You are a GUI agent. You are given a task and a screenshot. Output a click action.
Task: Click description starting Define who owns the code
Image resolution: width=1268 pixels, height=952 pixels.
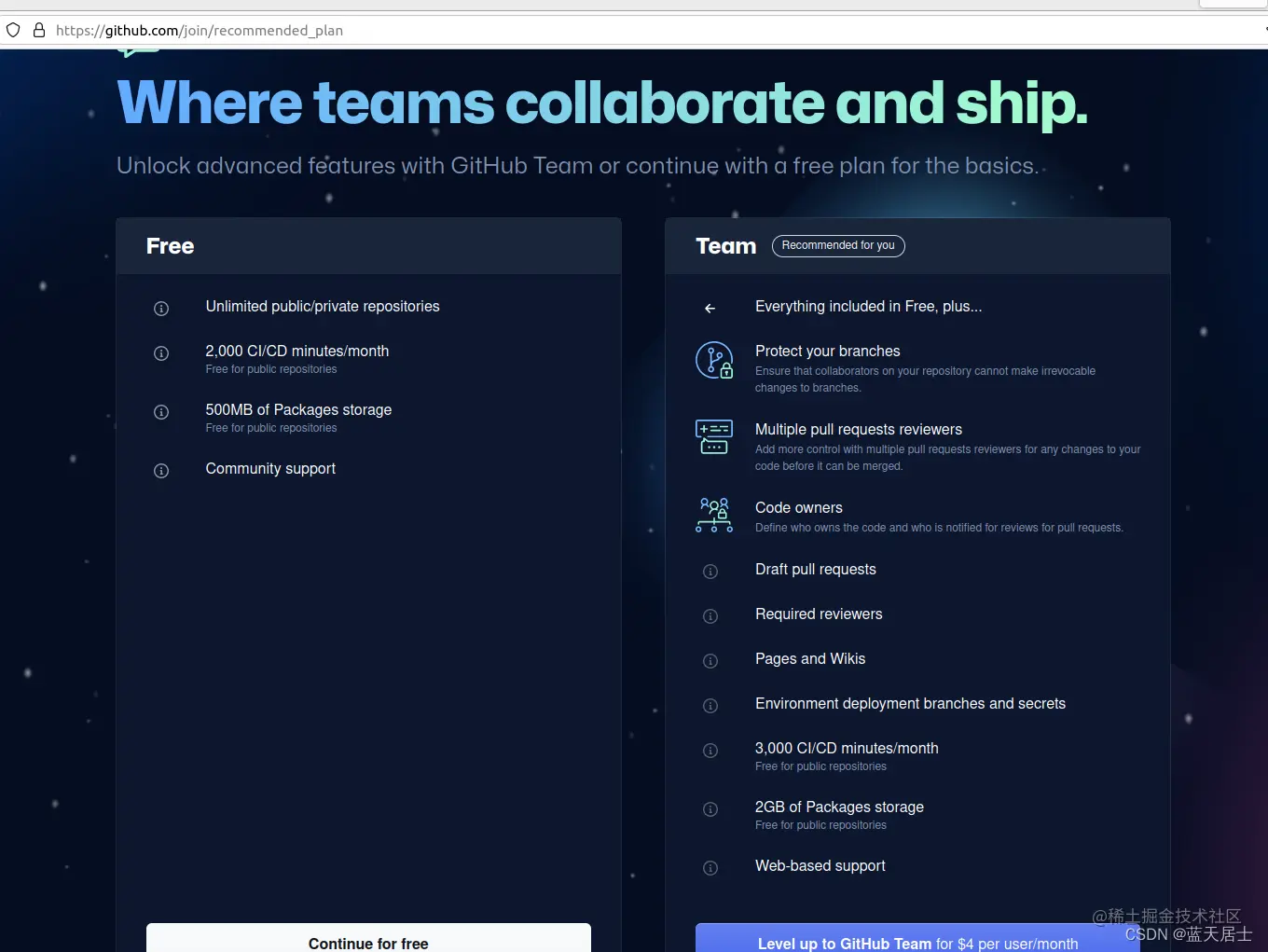tap(939, 528)
